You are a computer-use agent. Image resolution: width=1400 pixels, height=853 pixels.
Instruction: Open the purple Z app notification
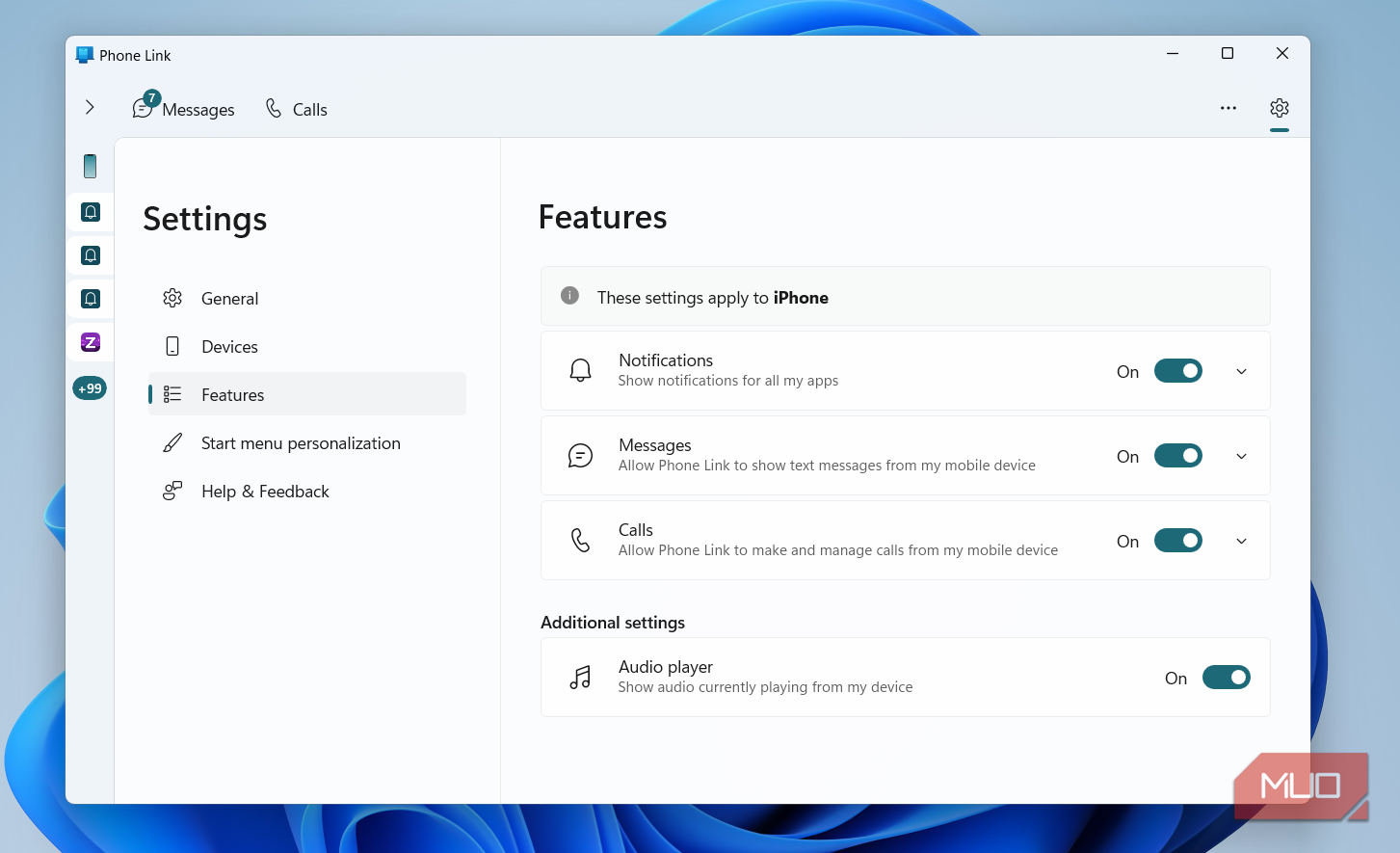click(x=91, y=342)
